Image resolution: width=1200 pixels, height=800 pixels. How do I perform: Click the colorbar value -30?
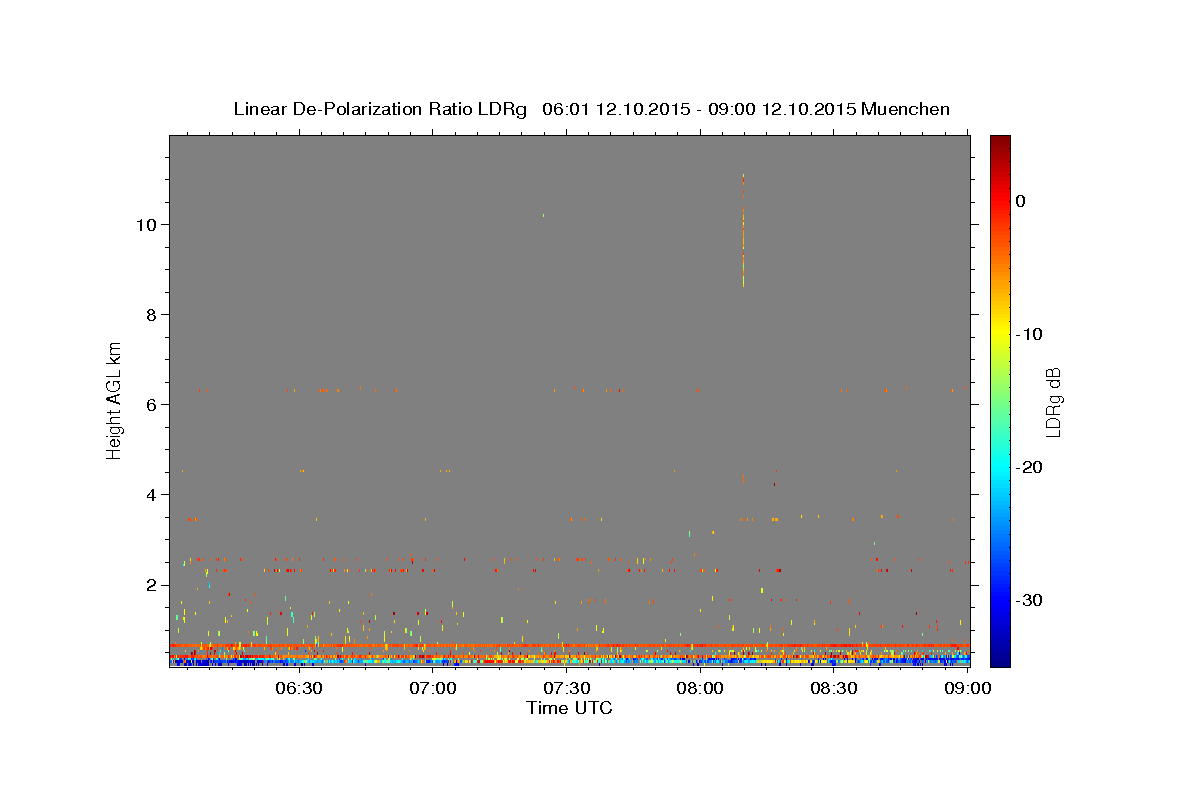(x=1030, y=600)
